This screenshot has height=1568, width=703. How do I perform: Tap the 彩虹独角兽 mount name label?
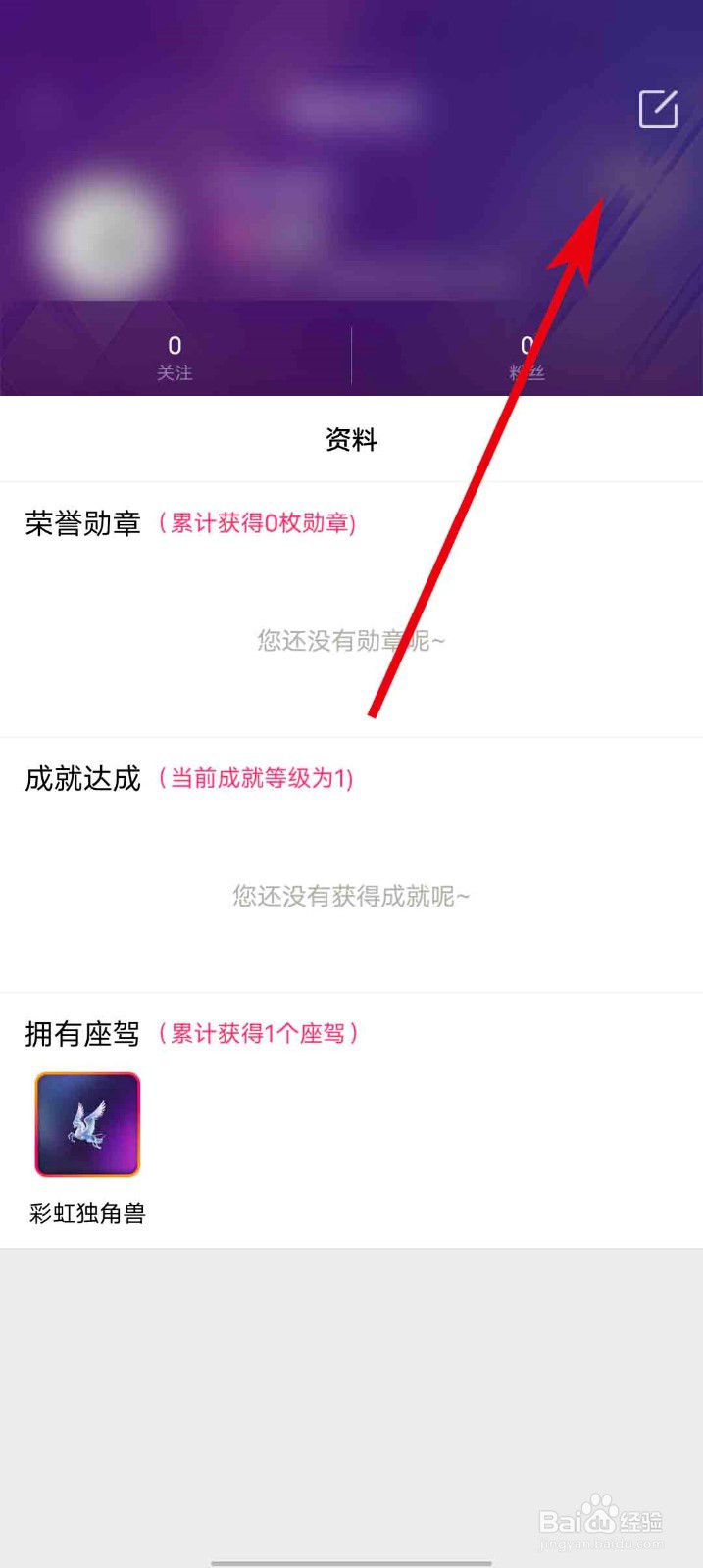(87, 1214)
